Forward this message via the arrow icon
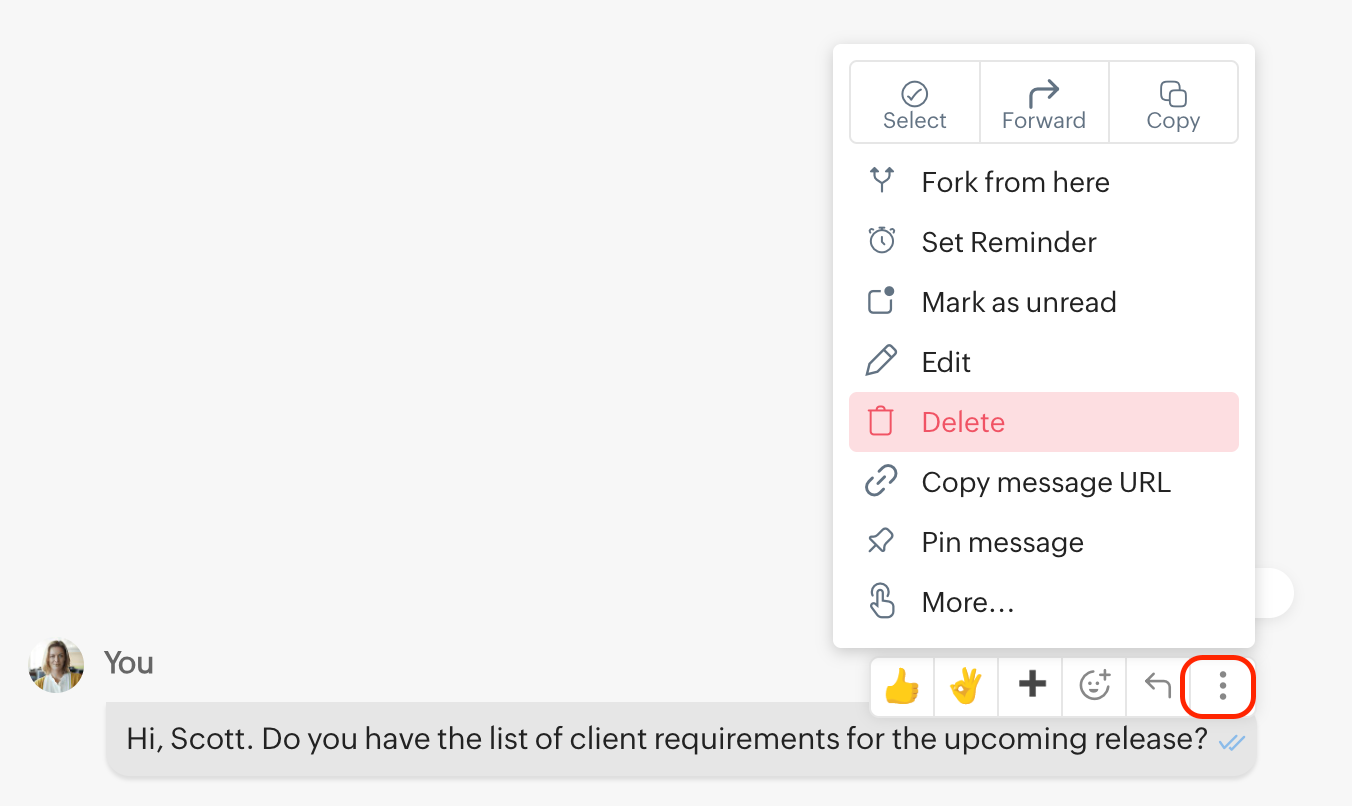Viewport: 1352px width, 806px height. [1043, 94]
